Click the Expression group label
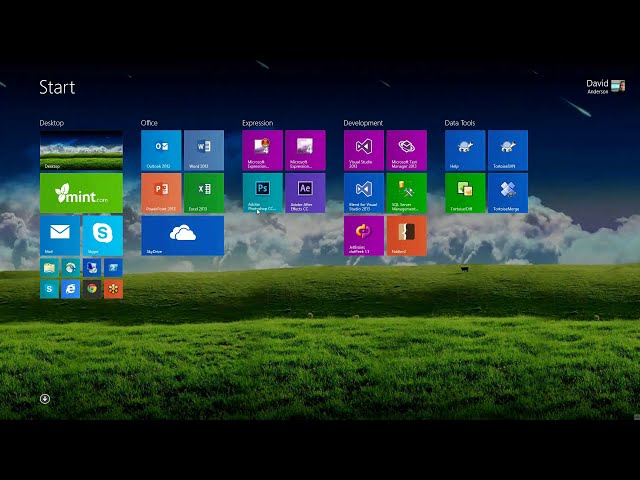Screen dimensions: 640x480 (258, 123)
